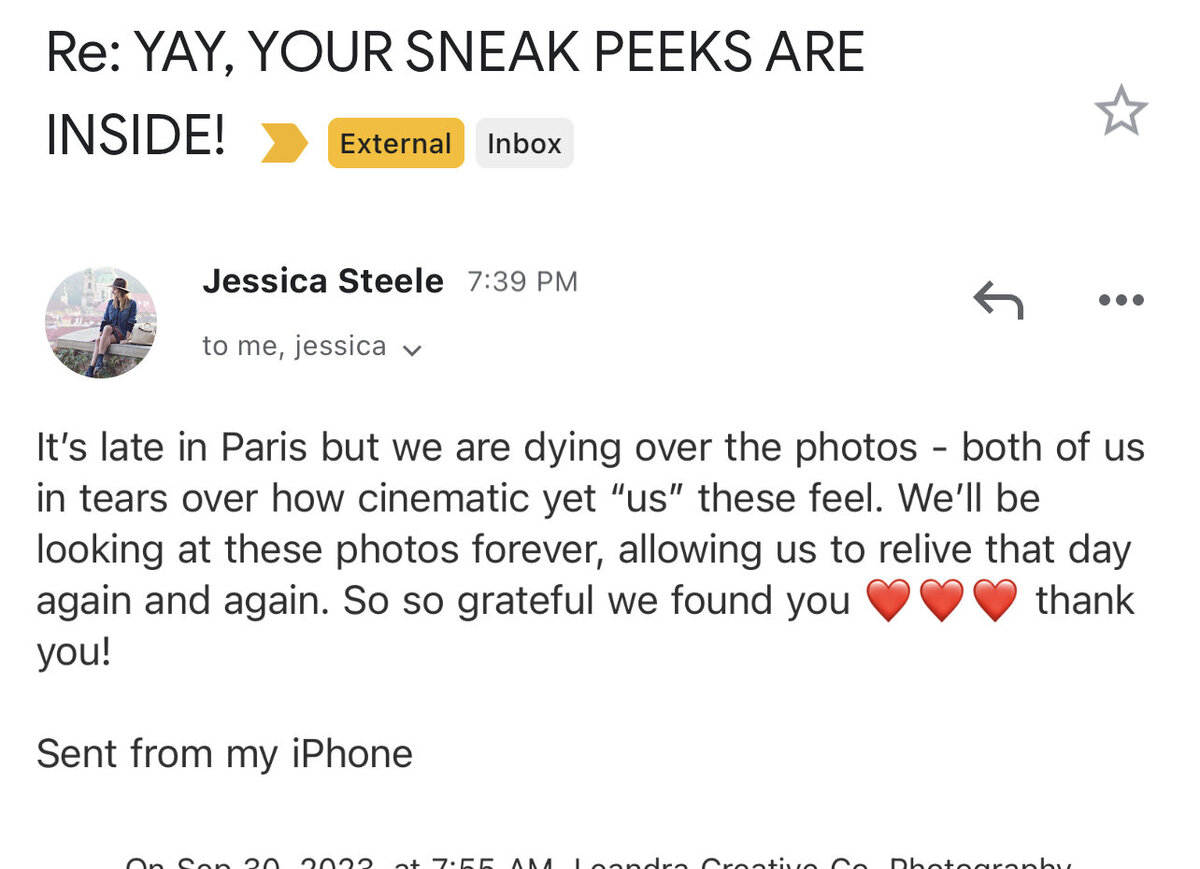Open Jessica Steele's profile photo
The image size is (1200, 869).
coord(101,322)
